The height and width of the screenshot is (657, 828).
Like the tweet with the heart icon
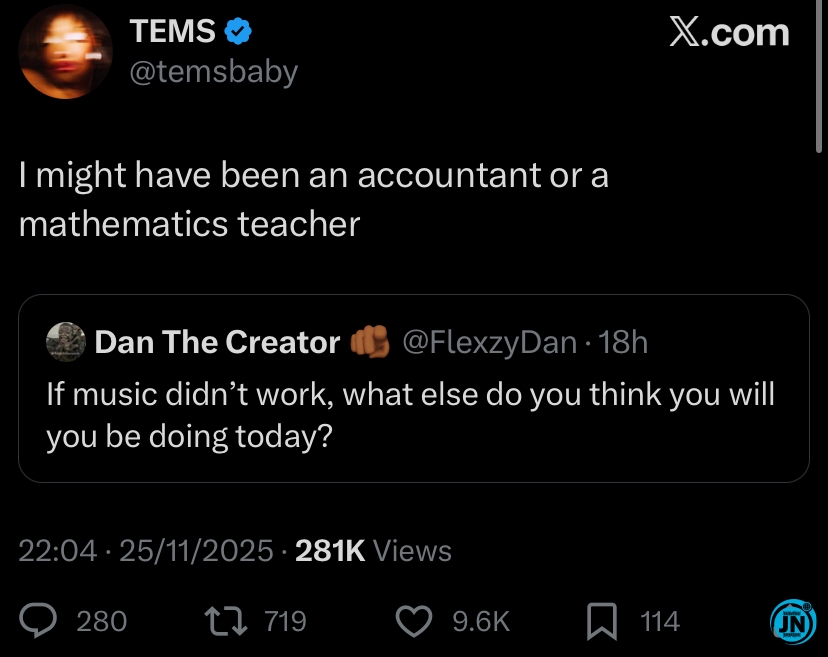point(413,621)
